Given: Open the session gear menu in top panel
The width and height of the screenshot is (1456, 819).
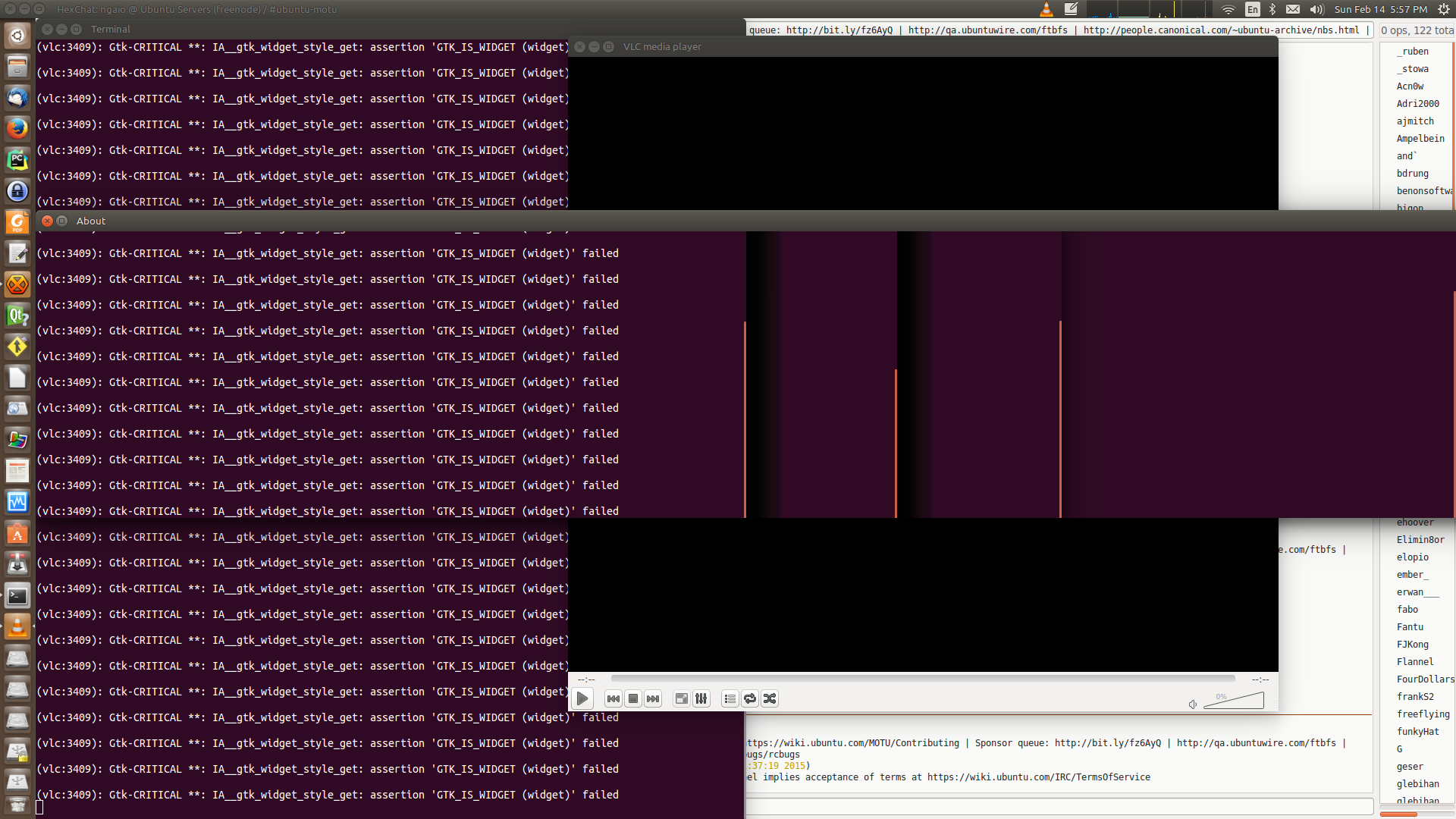Looking at the screenshot, I should pos(1444,9).
